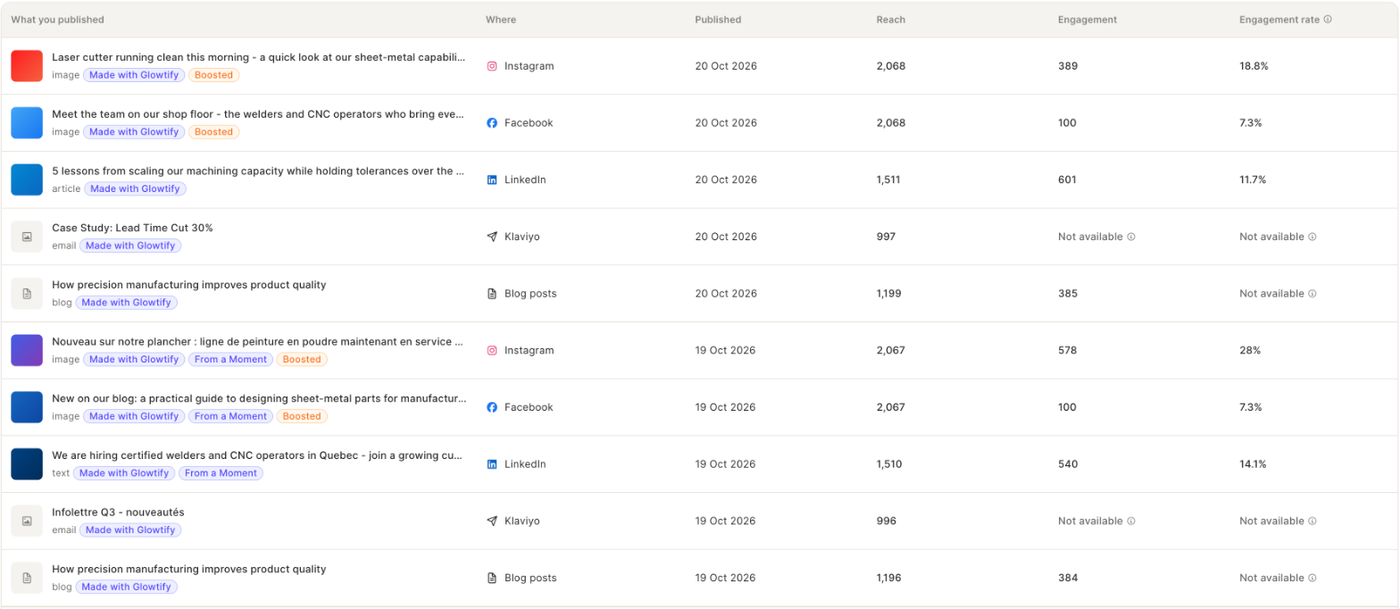
Task: Click the engagement value 384
Action: tap(1067, 578)
